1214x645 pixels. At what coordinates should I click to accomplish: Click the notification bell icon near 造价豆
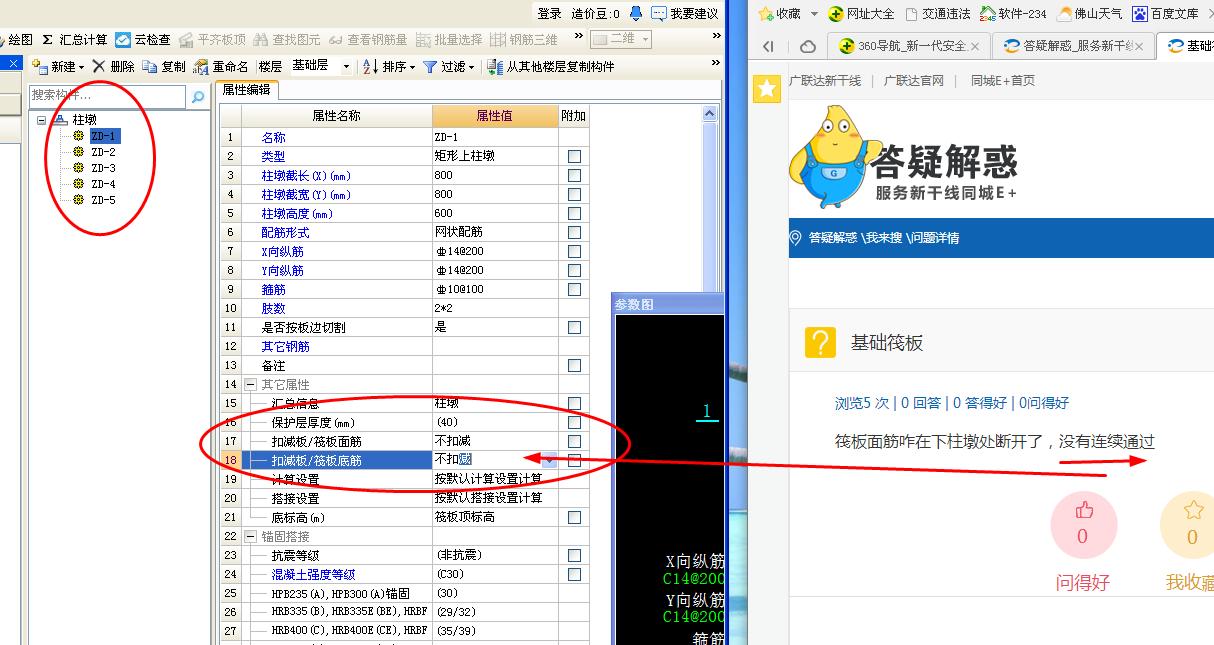click(635, 13)
